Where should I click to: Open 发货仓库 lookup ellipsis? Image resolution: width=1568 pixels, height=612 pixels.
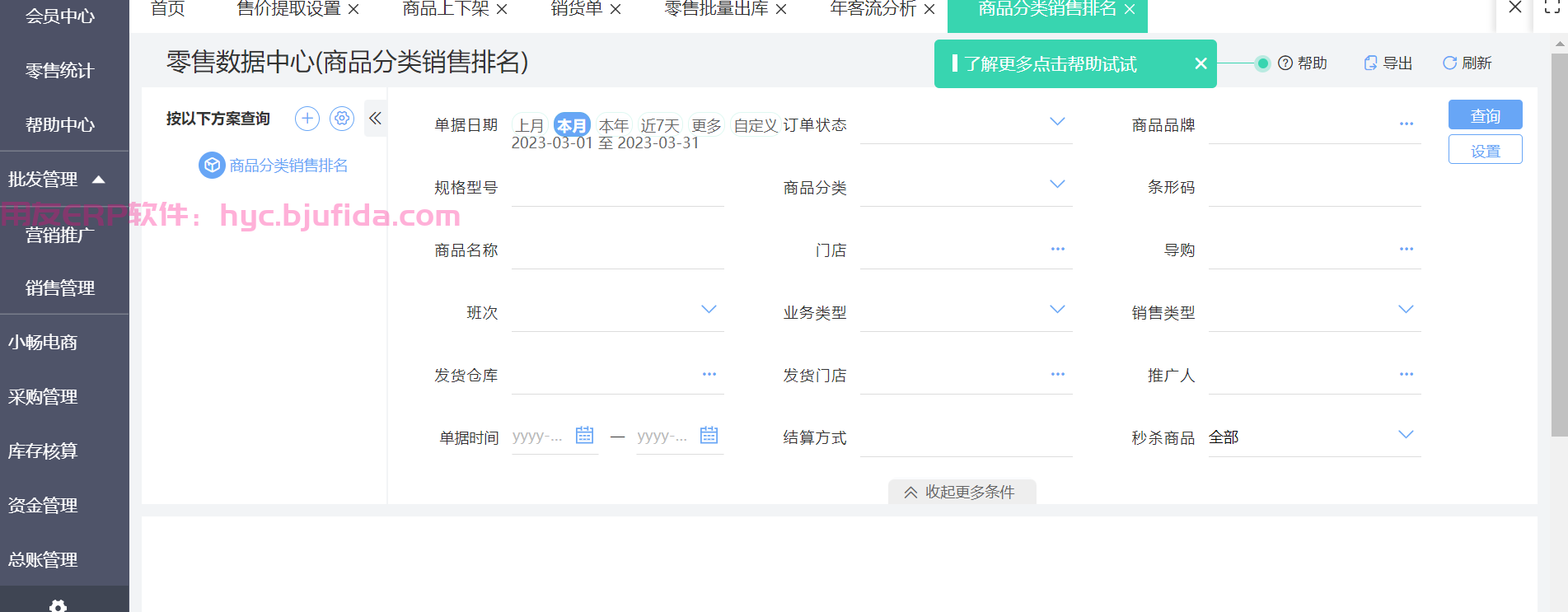pos(709,374)
